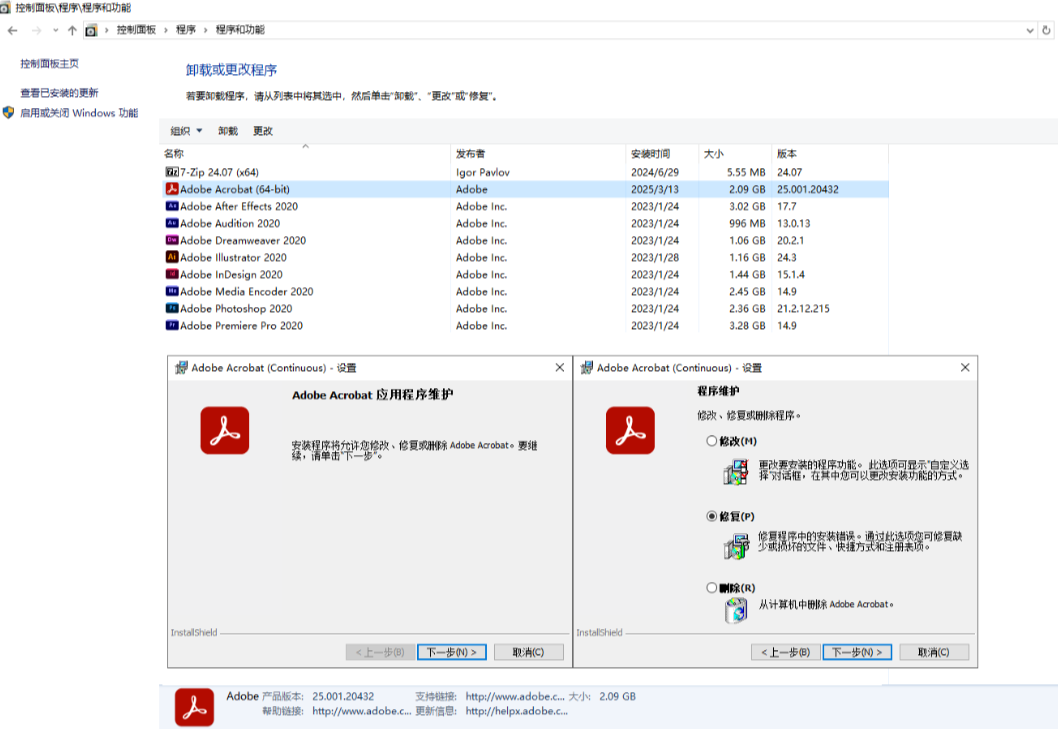The image size is (1058, 729).
Task: Click the 卸载 toolbar command
Action: tap(226, 130)
